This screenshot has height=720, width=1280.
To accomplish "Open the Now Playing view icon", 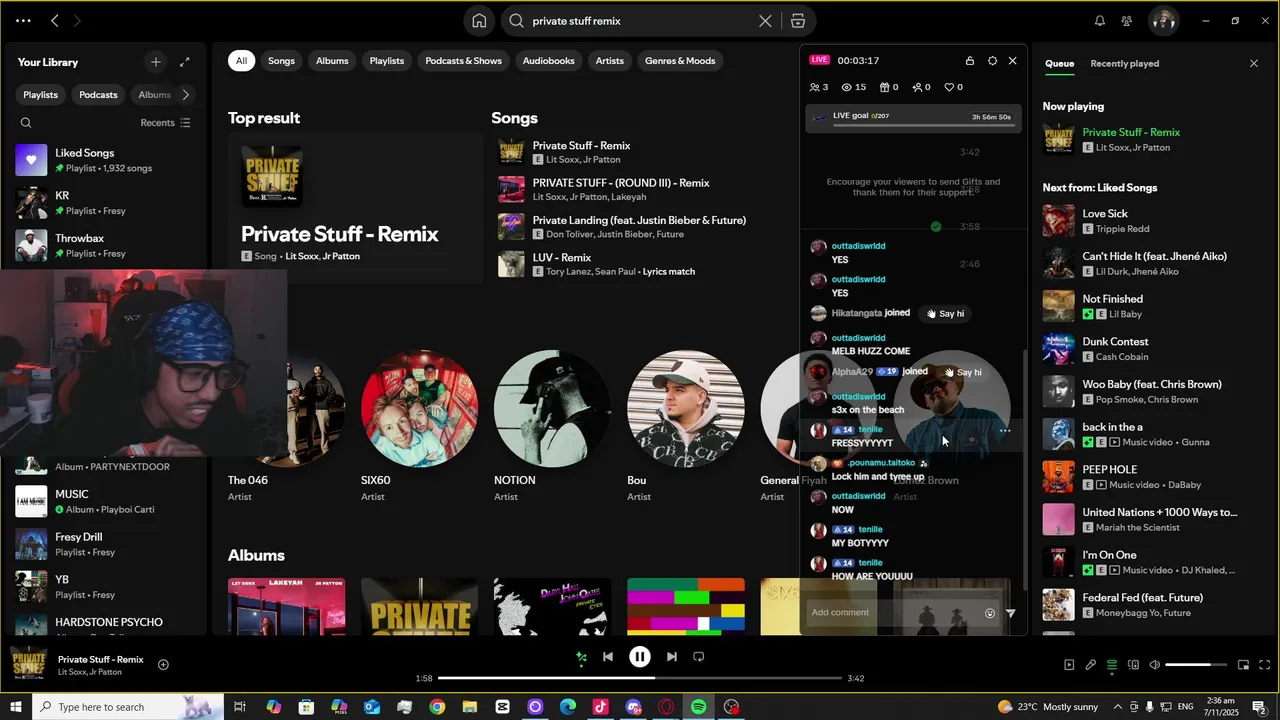I will coord(1069,665).
